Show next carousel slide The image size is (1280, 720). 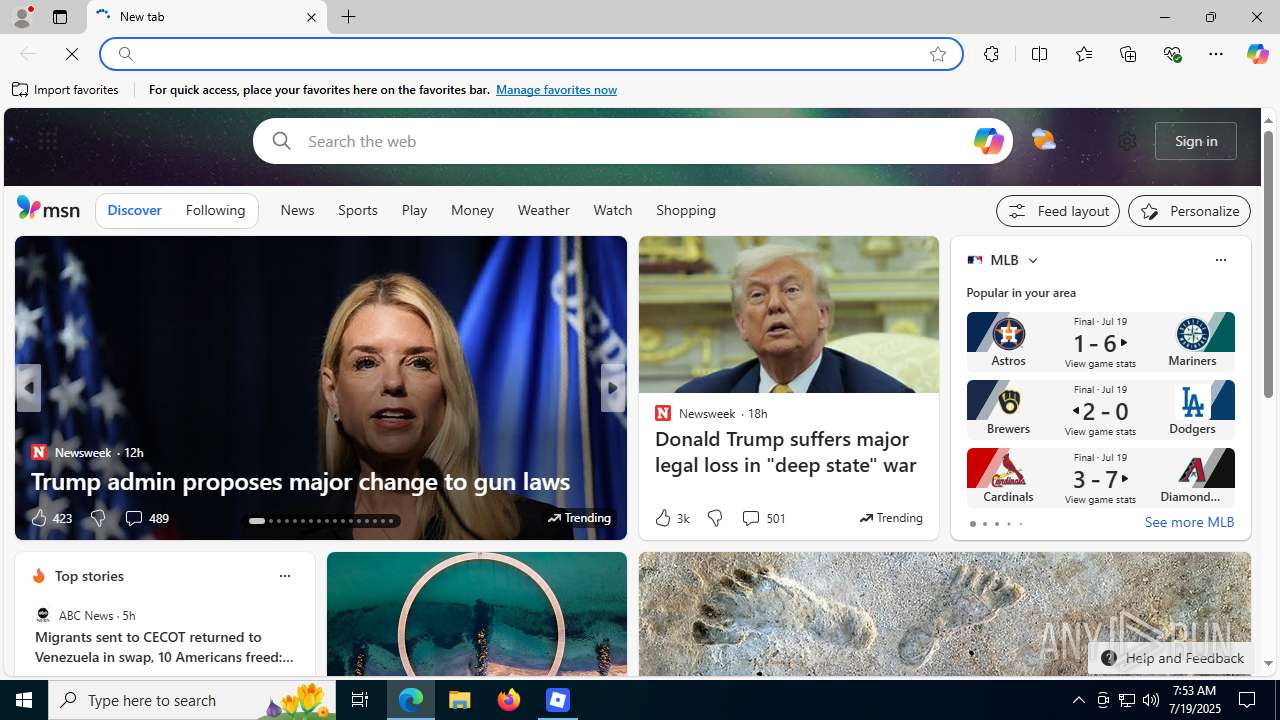pos(613,388)
